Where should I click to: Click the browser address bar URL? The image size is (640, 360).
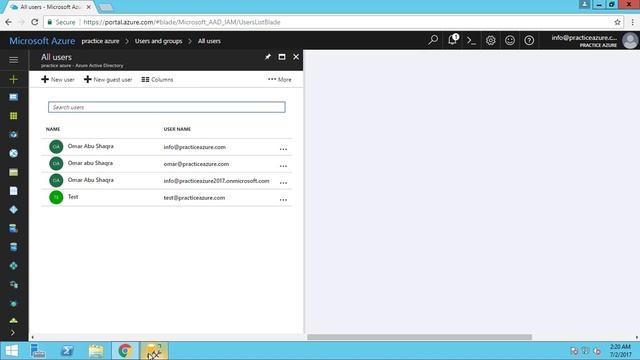point(182,22)
